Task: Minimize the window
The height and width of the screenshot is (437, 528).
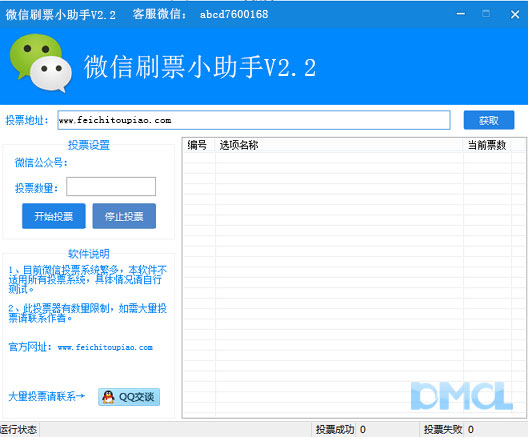Action: click(461, 14)
